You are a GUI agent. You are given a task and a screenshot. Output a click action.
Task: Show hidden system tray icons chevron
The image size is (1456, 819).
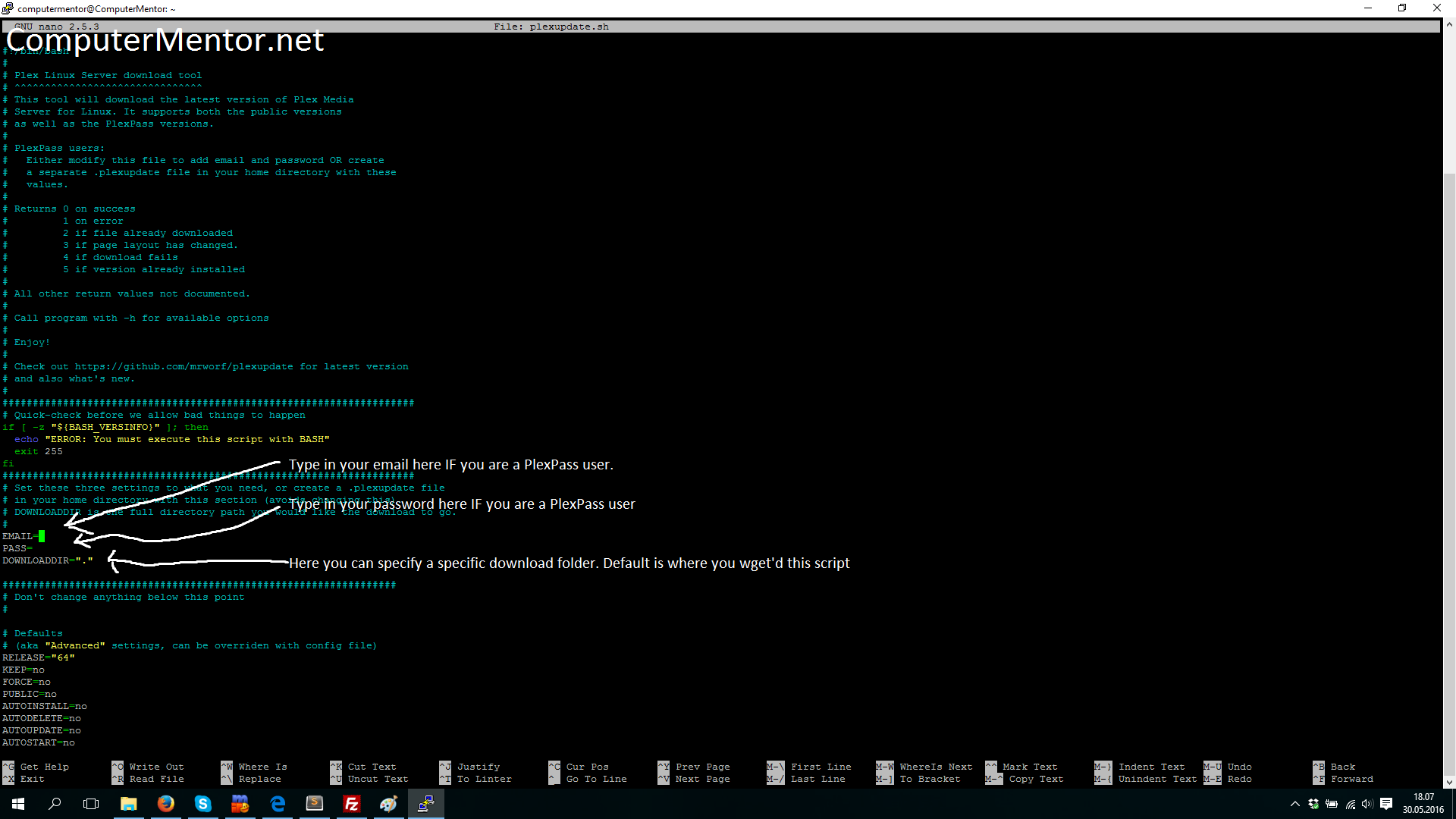point(1295,804)
